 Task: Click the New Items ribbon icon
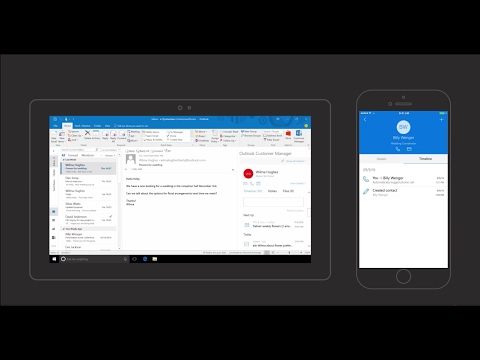coord(62,136)
